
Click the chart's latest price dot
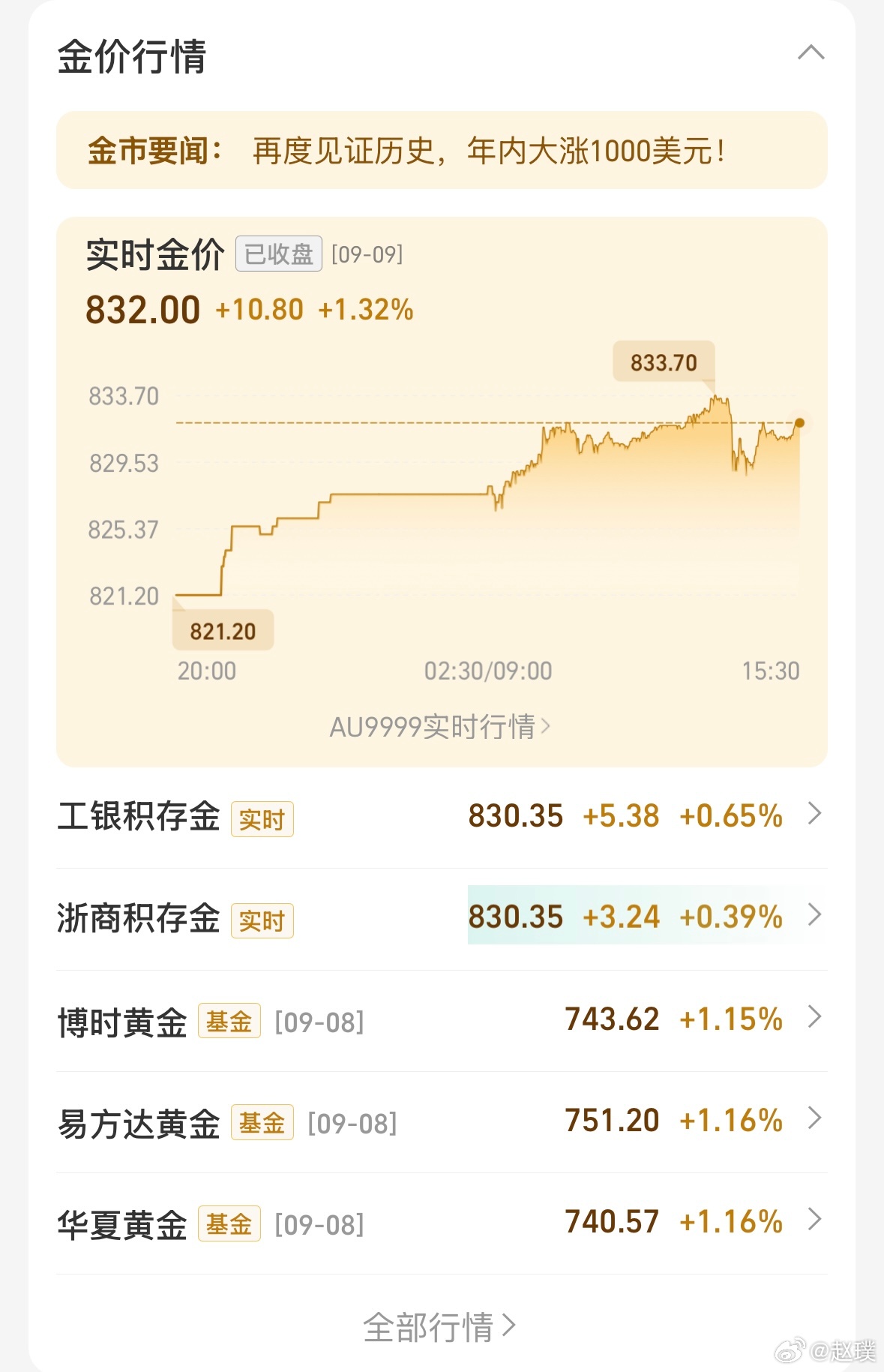coord(799,423)
